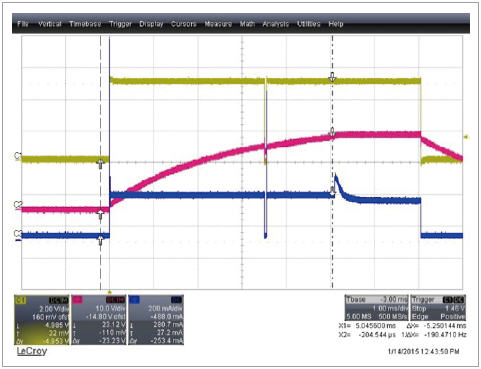
Task: Open the Vertical menu
Action: tap(50, 24)
